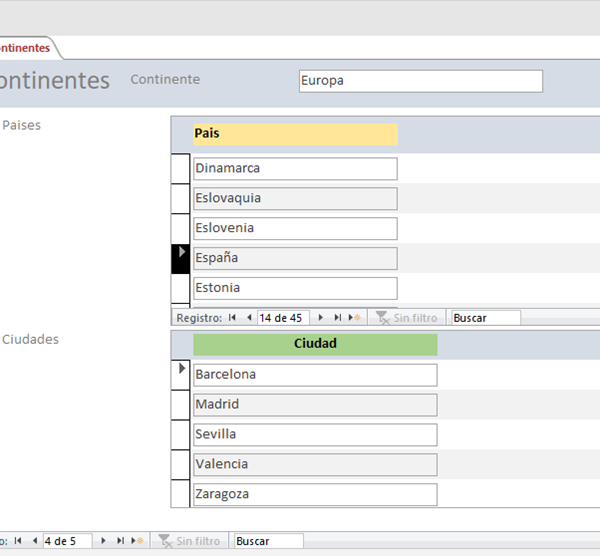The width and height of the screenshot is (600, 556).
Task: Click Sin filtro in bottom navigator
Action: [189, 541]
